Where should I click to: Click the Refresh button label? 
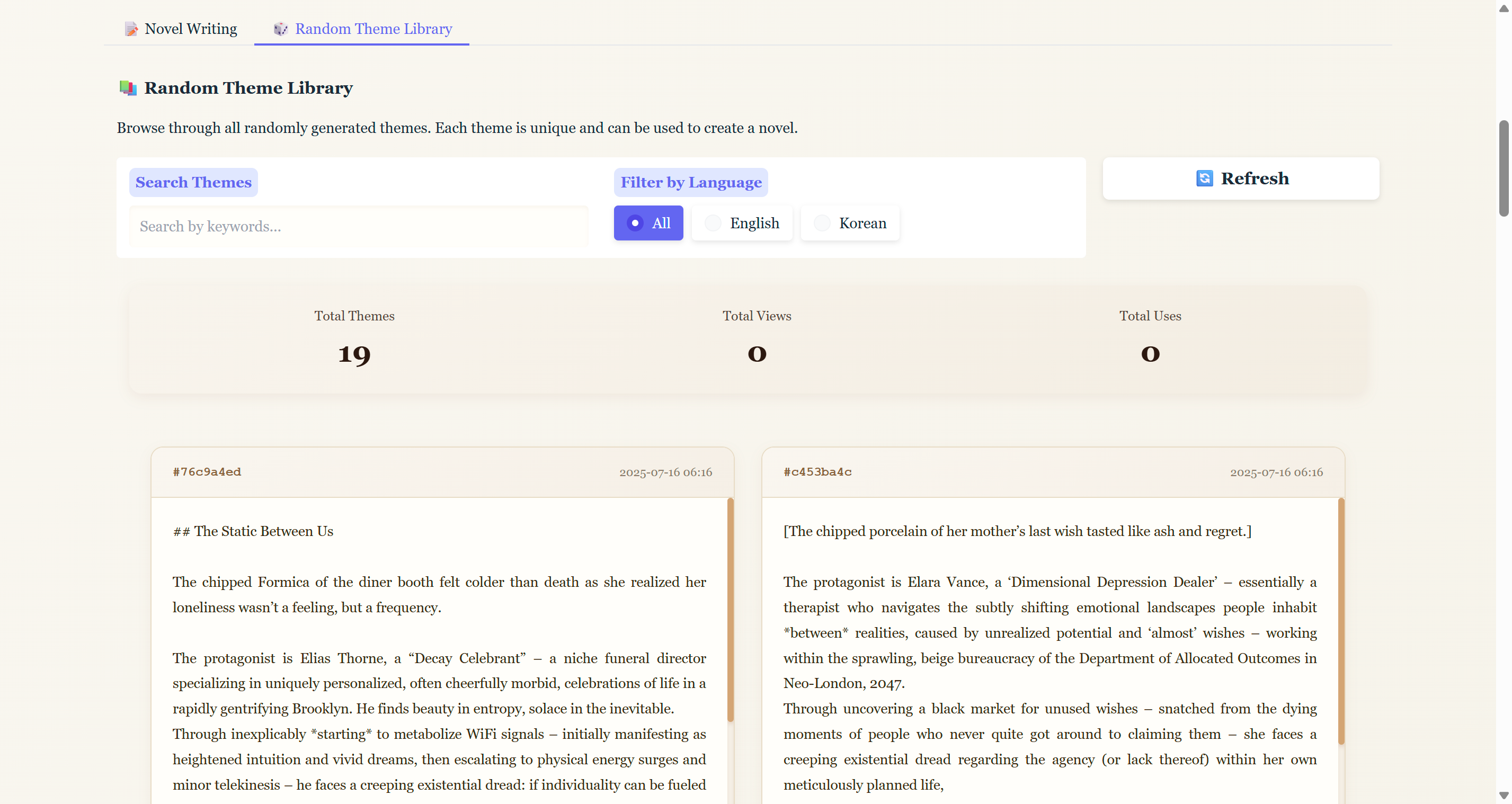[x=1255, y=178]
